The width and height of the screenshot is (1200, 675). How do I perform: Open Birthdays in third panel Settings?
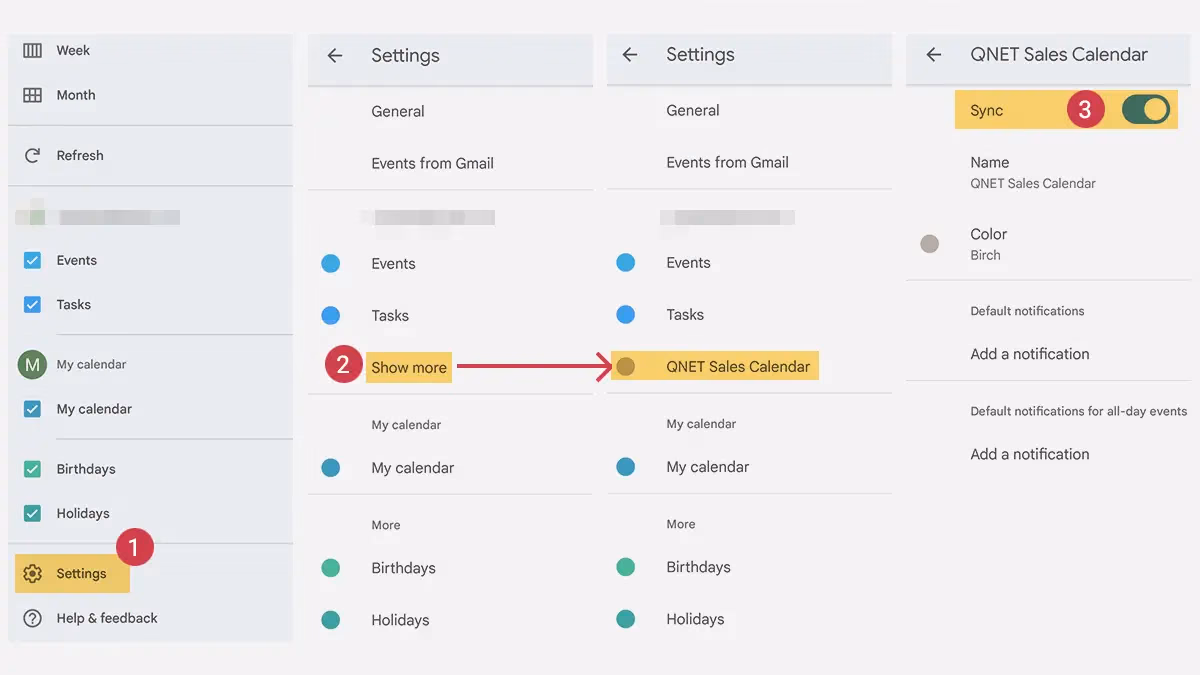point(698,567)
